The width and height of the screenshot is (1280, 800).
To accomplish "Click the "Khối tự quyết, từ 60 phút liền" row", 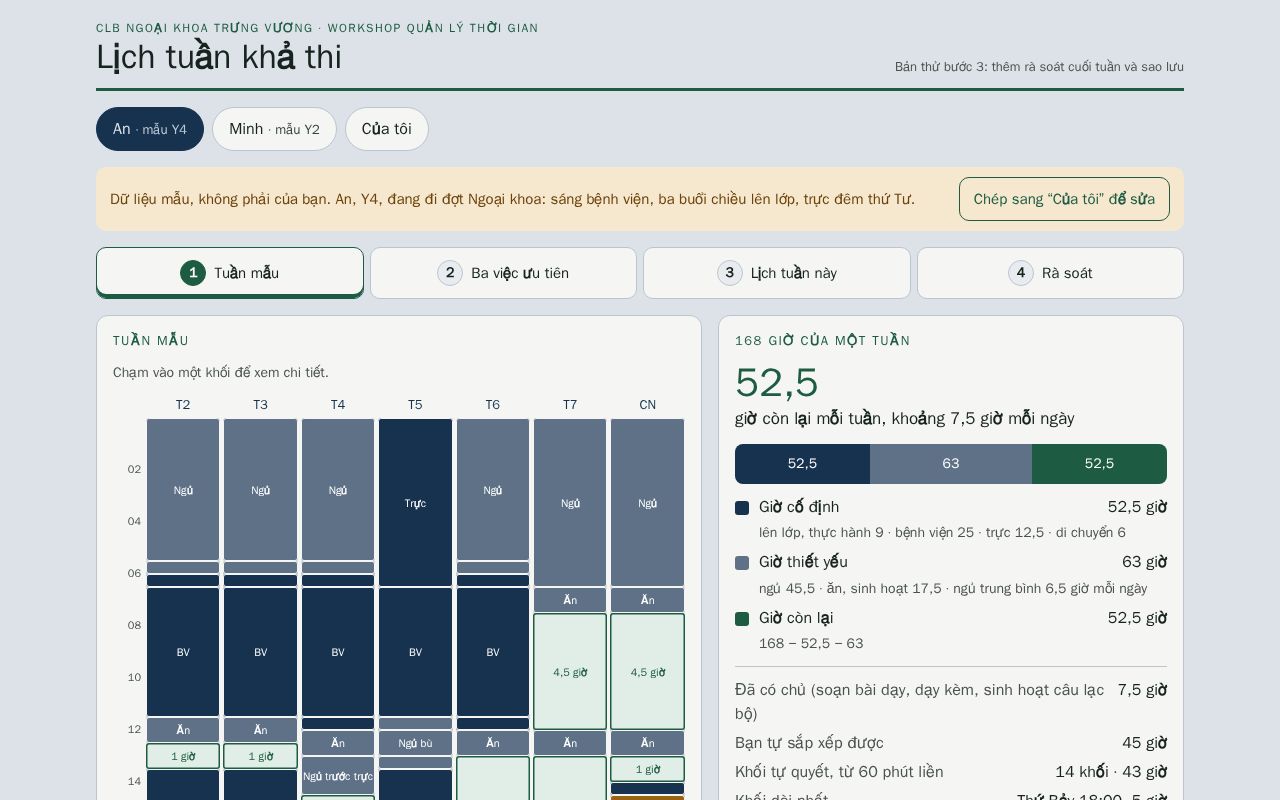I will click(951, 772).
